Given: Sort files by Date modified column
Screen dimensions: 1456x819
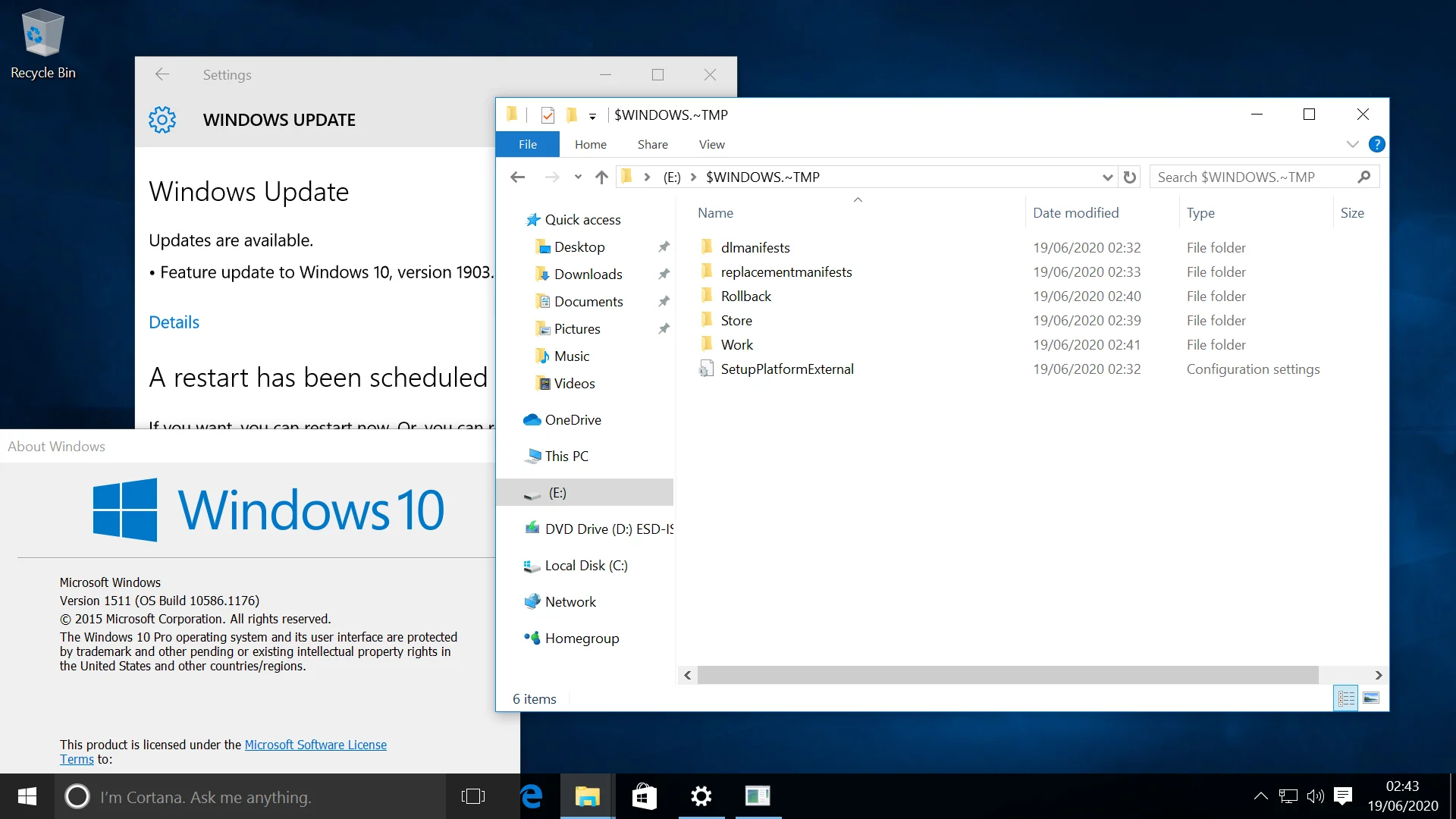Looking at the screenshot, I should [1075, 213].
